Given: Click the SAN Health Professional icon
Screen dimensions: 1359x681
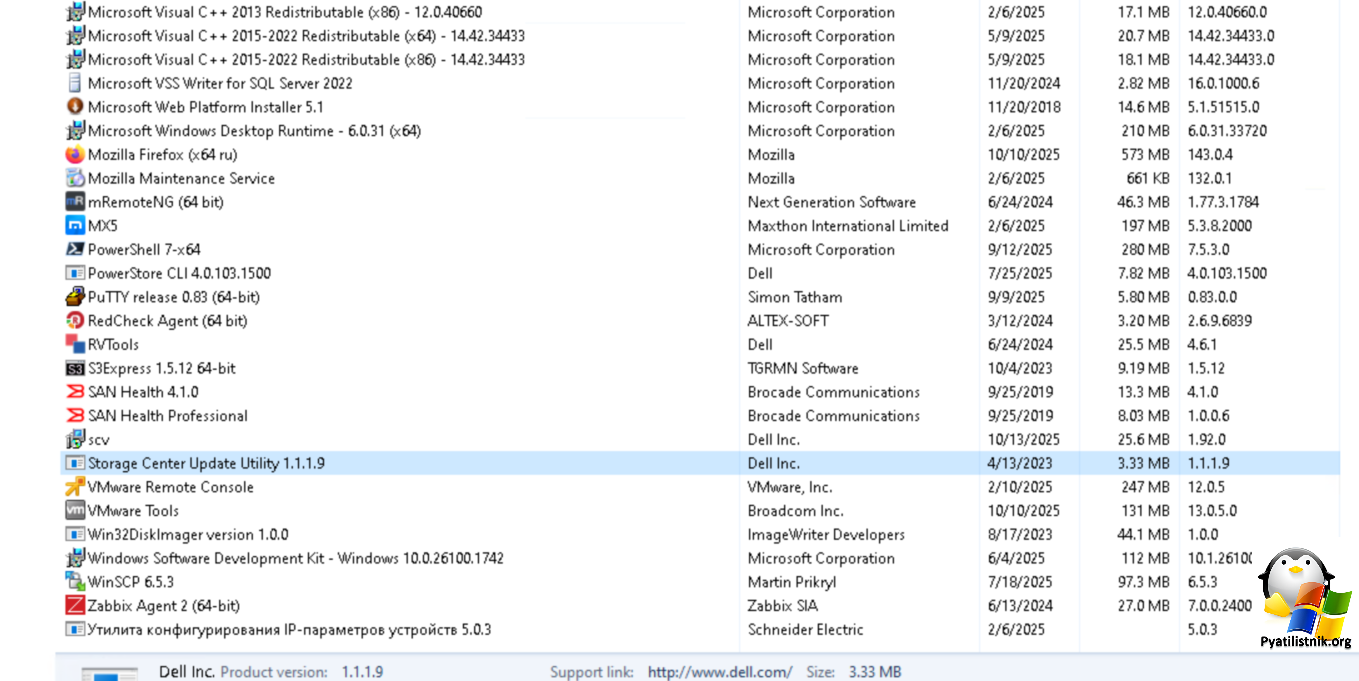Looking at the screenshot, I should (75, 416).
